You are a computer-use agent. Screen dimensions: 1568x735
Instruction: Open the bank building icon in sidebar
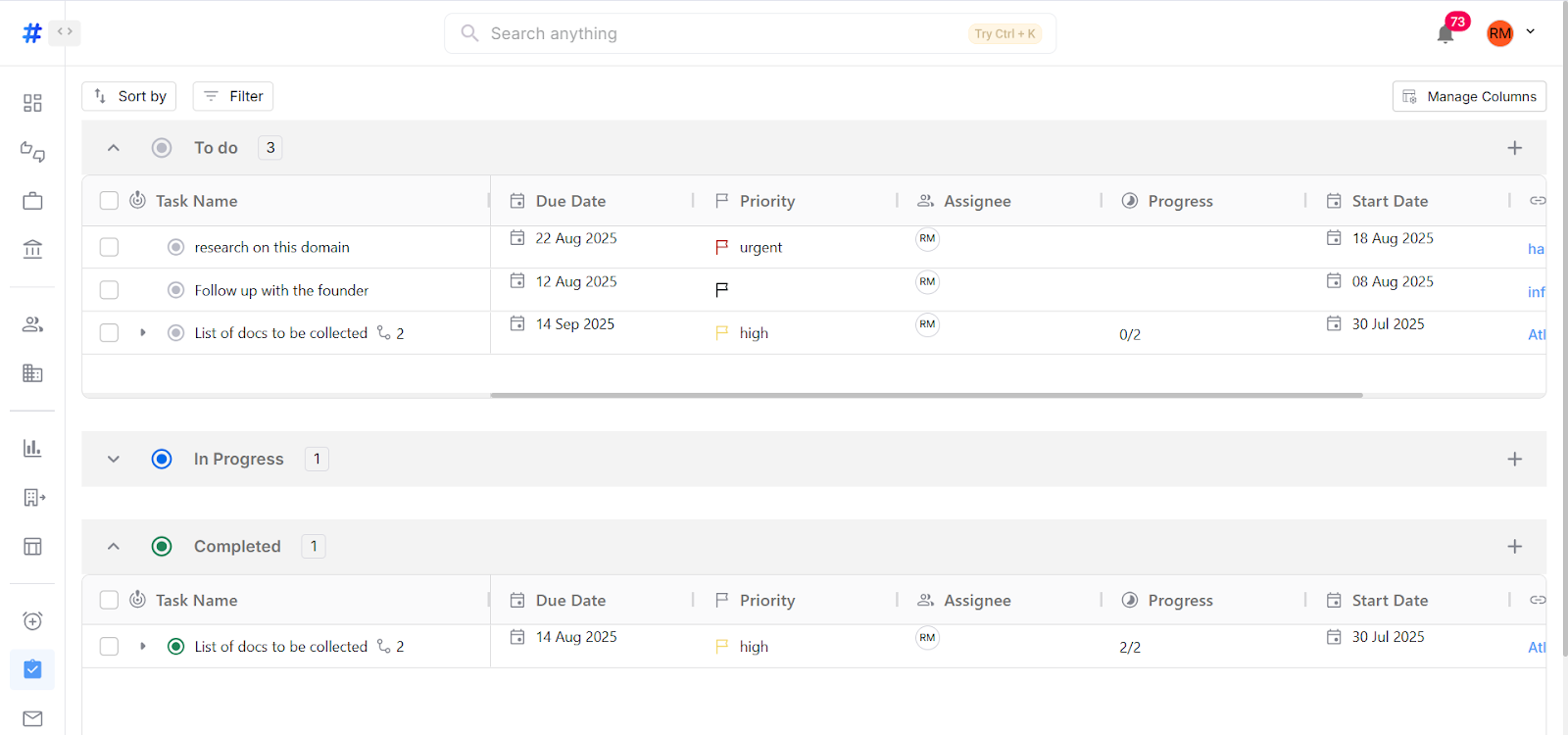[x=32, y=249]
